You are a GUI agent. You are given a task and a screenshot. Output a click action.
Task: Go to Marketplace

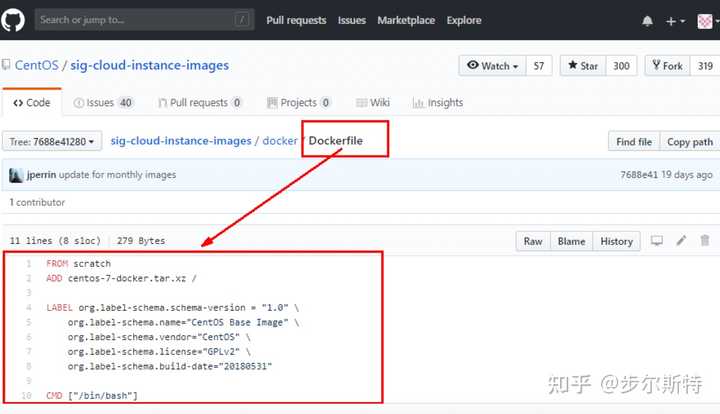click(x=406, y=20)
